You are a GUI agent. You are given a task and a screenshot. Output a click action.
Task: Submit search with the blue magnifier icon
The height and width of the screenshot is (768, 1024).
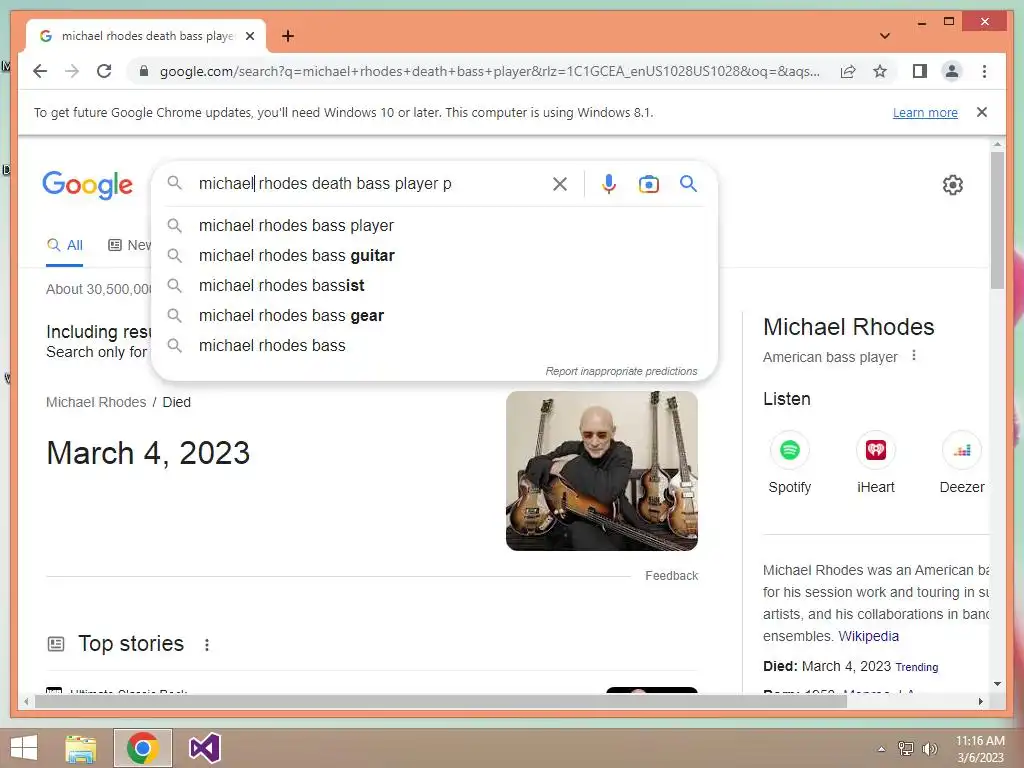coord(688,184)
